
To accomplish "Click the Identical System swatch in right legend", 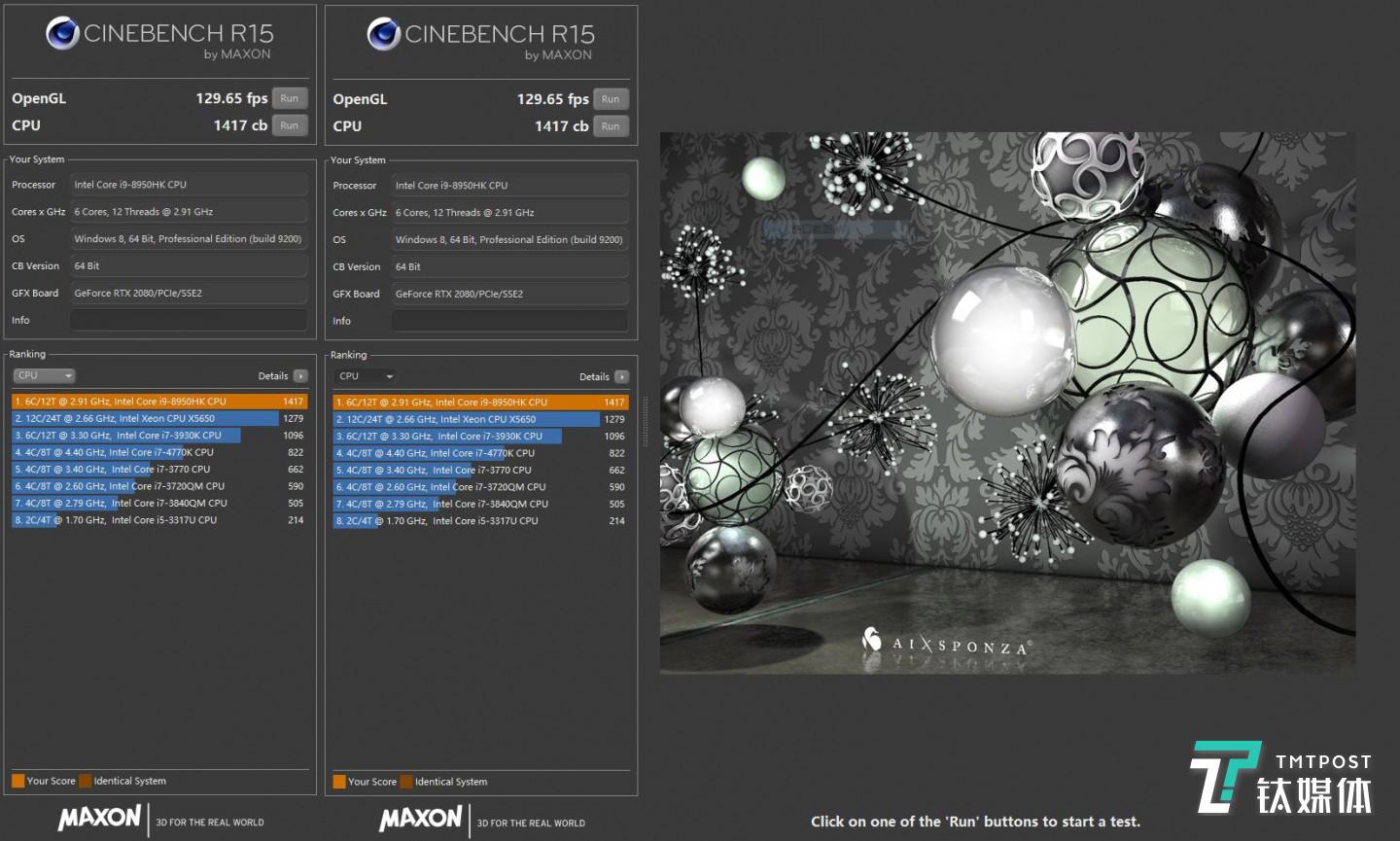I will click(406, 782).
